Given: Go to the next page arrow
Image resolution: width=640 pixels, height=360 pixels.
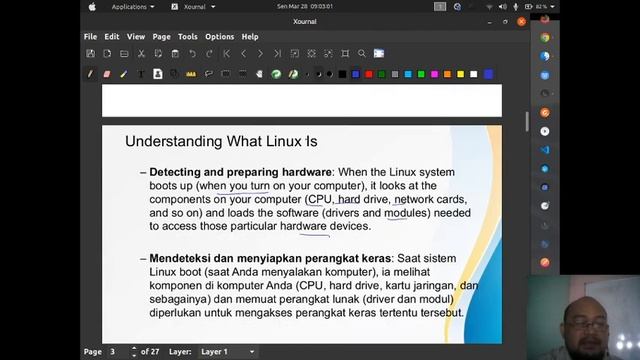Looking at the screenshot, I should (260, 53).
